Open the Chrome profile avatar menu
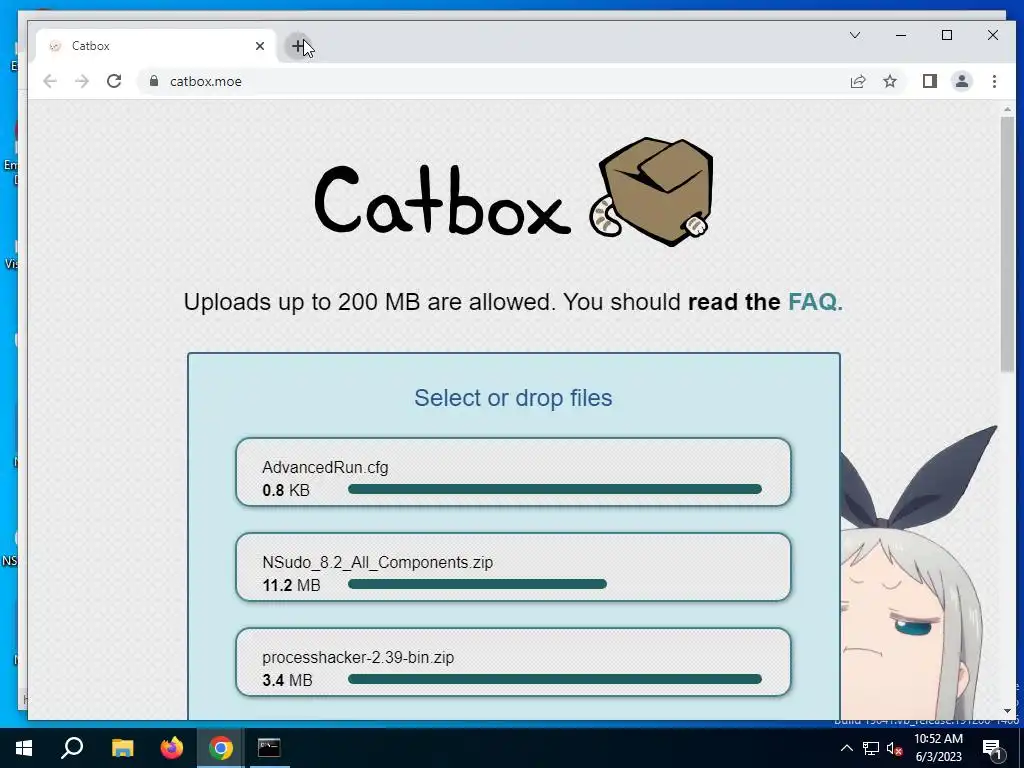Viewport: 1024px width, 768px height. (x=962, y=81)
